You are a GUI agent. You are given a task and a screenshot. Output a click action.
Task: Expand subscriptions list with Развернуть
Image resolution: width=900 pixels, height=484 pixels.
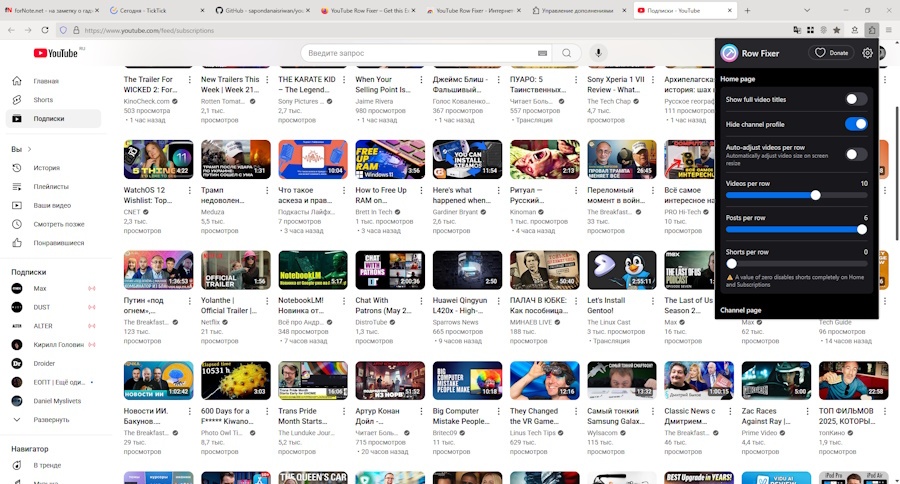[51, 420]
